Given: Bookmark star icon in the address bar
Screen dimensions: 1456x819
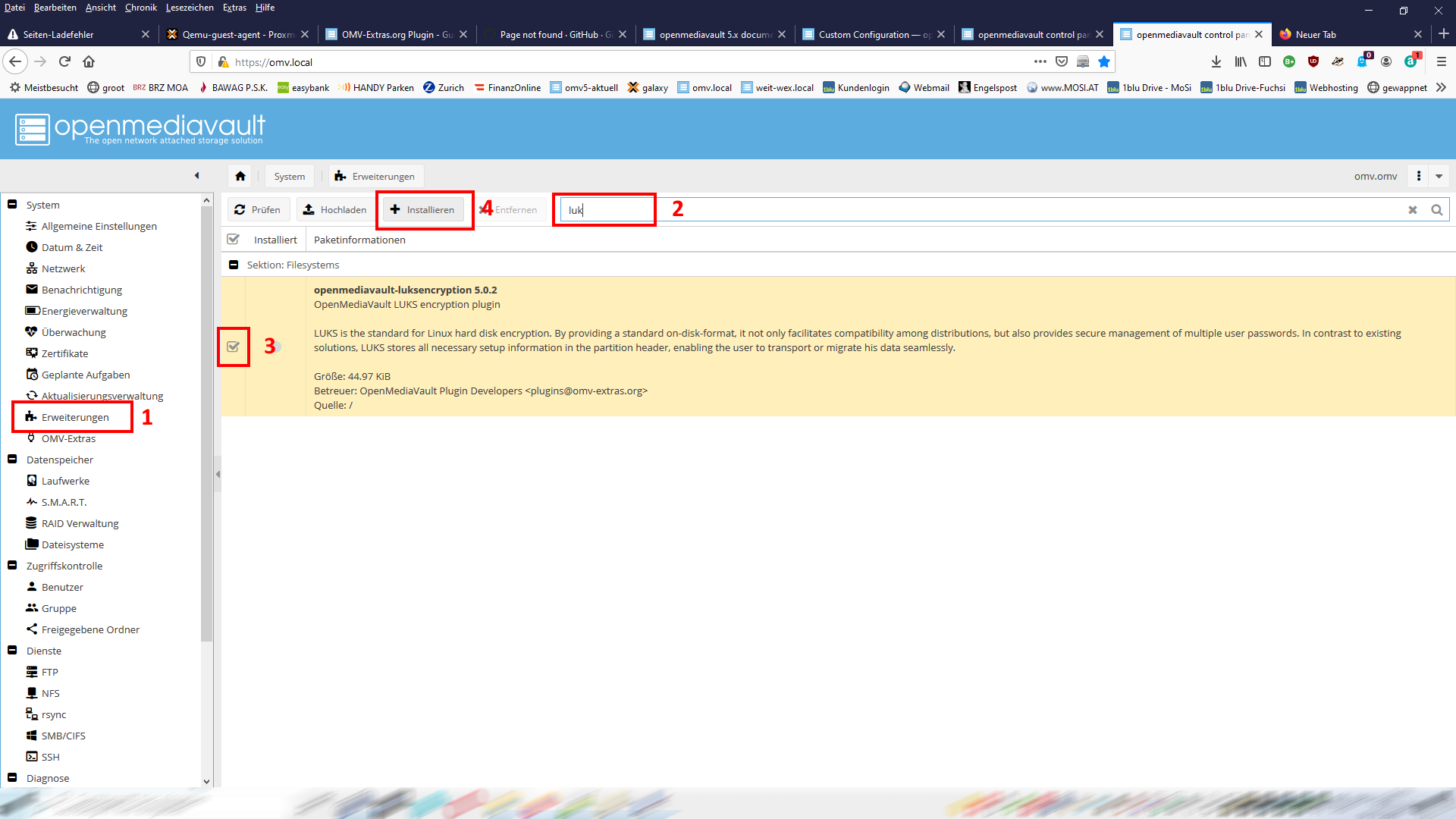Looking at the screenshot, I should [x=1104, y=61].
